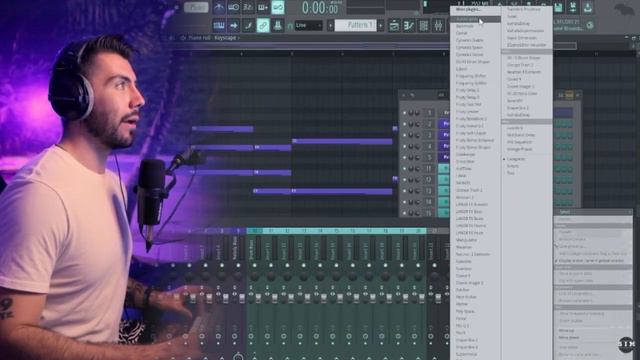The height and width of the screenshot is (360, 640).
Task: Toggle the mute LED of channel row 15
Action: (x=404, y=213)
